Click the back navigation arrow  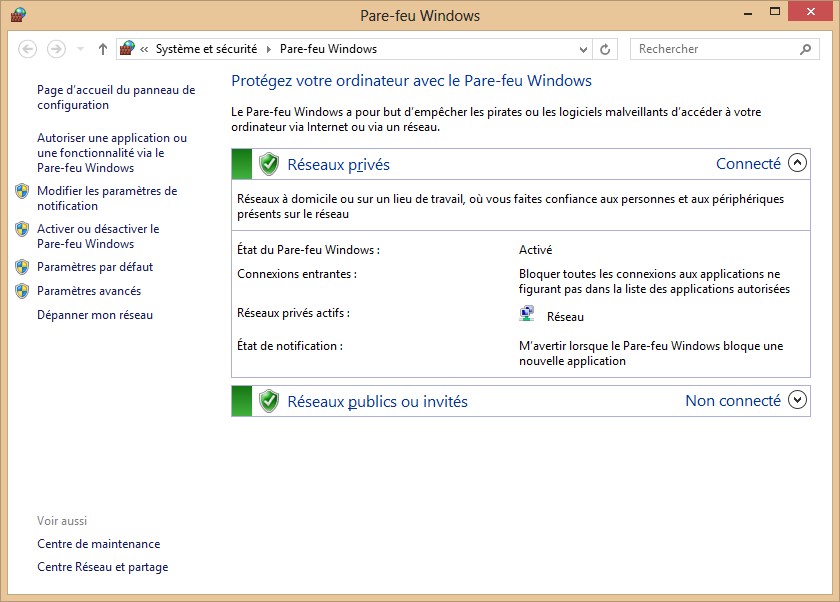tap(28, 49)
